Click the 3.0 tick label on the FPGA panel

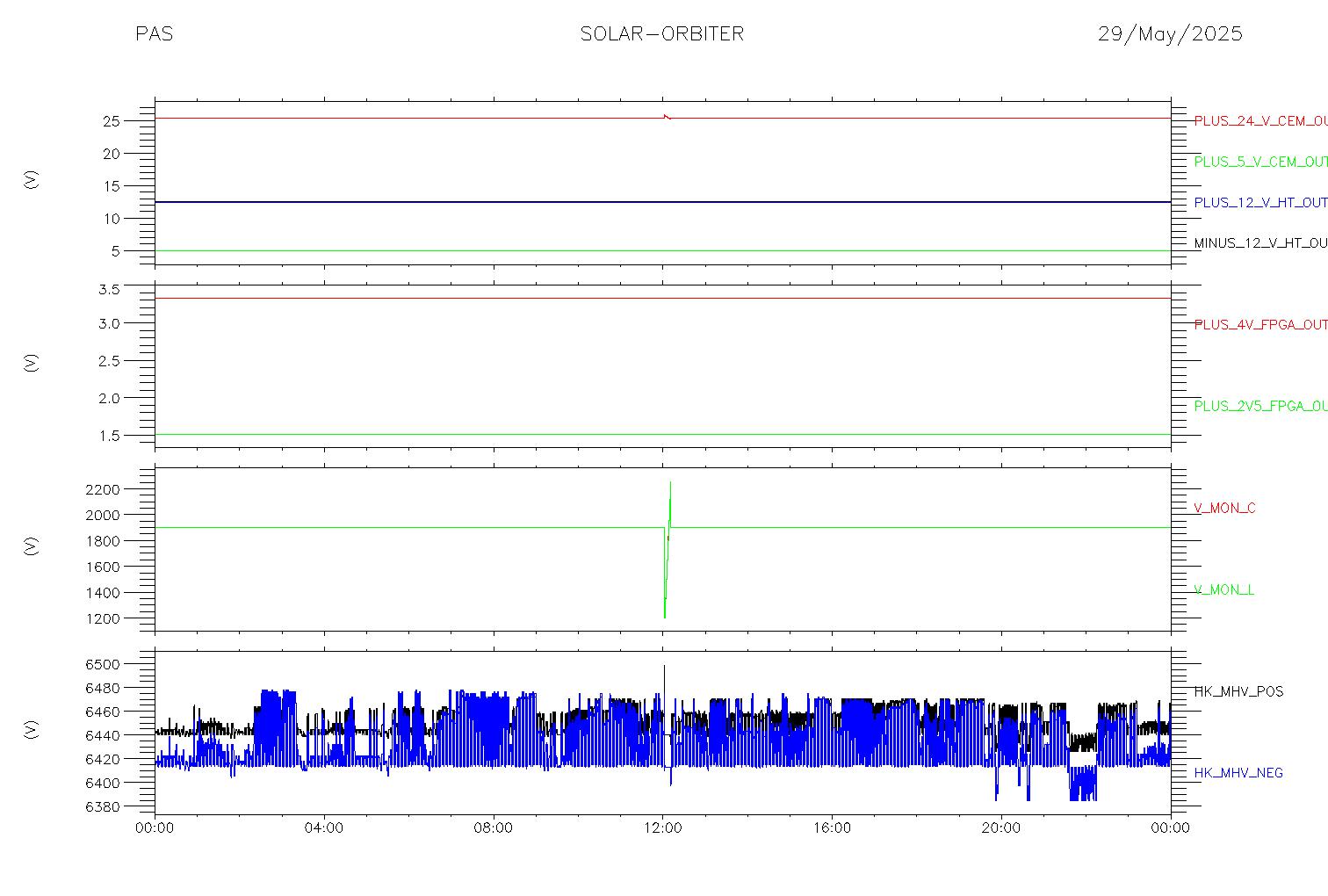point(109,323)
